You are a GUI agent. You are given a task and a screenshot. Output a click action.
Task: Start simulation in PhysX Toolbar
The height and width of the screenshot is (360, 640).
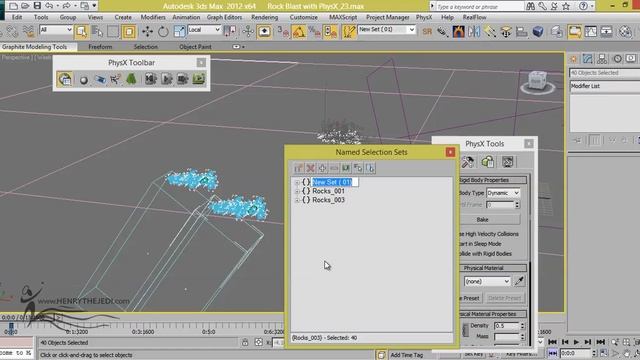(x=167, y=79)
